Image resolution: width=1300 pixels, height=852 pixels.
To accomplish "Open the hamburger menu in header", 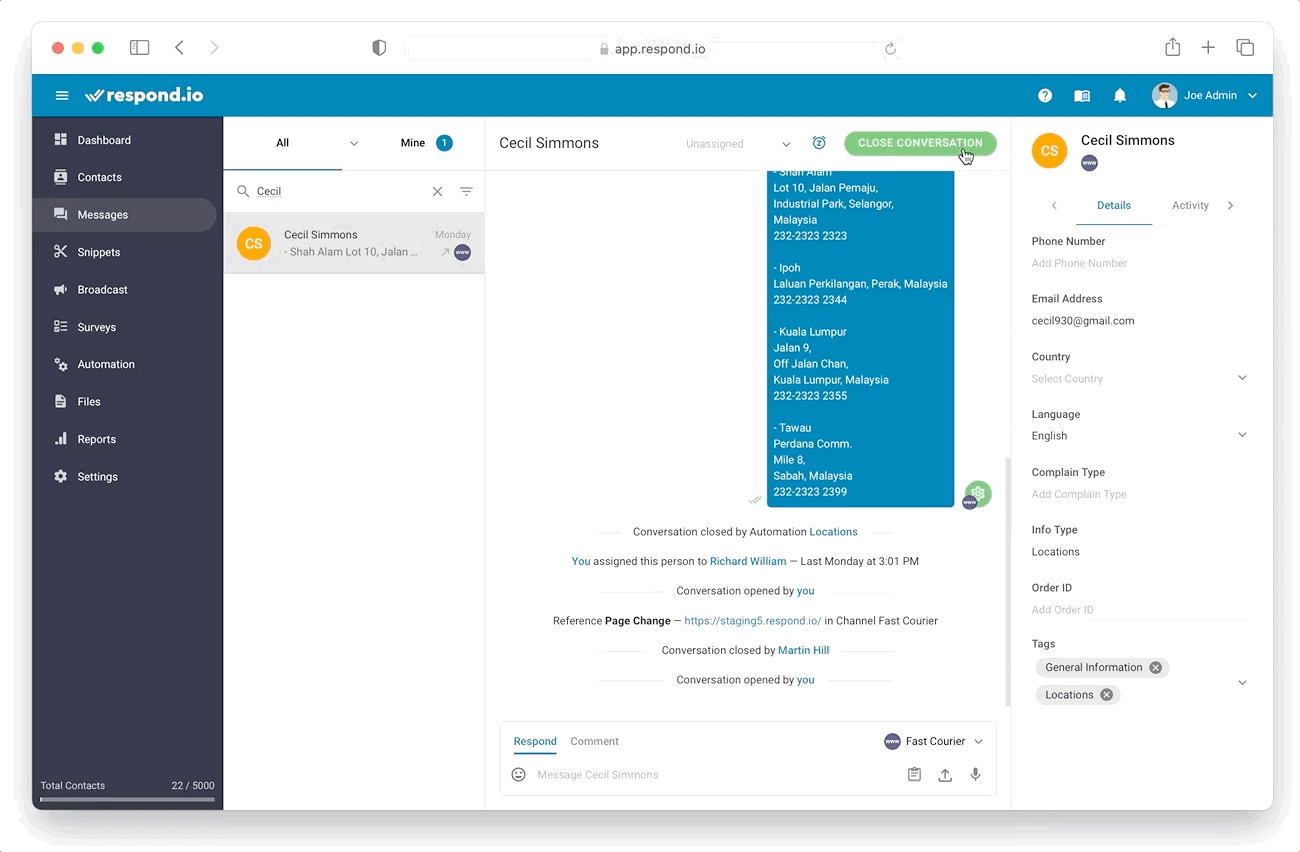I will (62, 96).
